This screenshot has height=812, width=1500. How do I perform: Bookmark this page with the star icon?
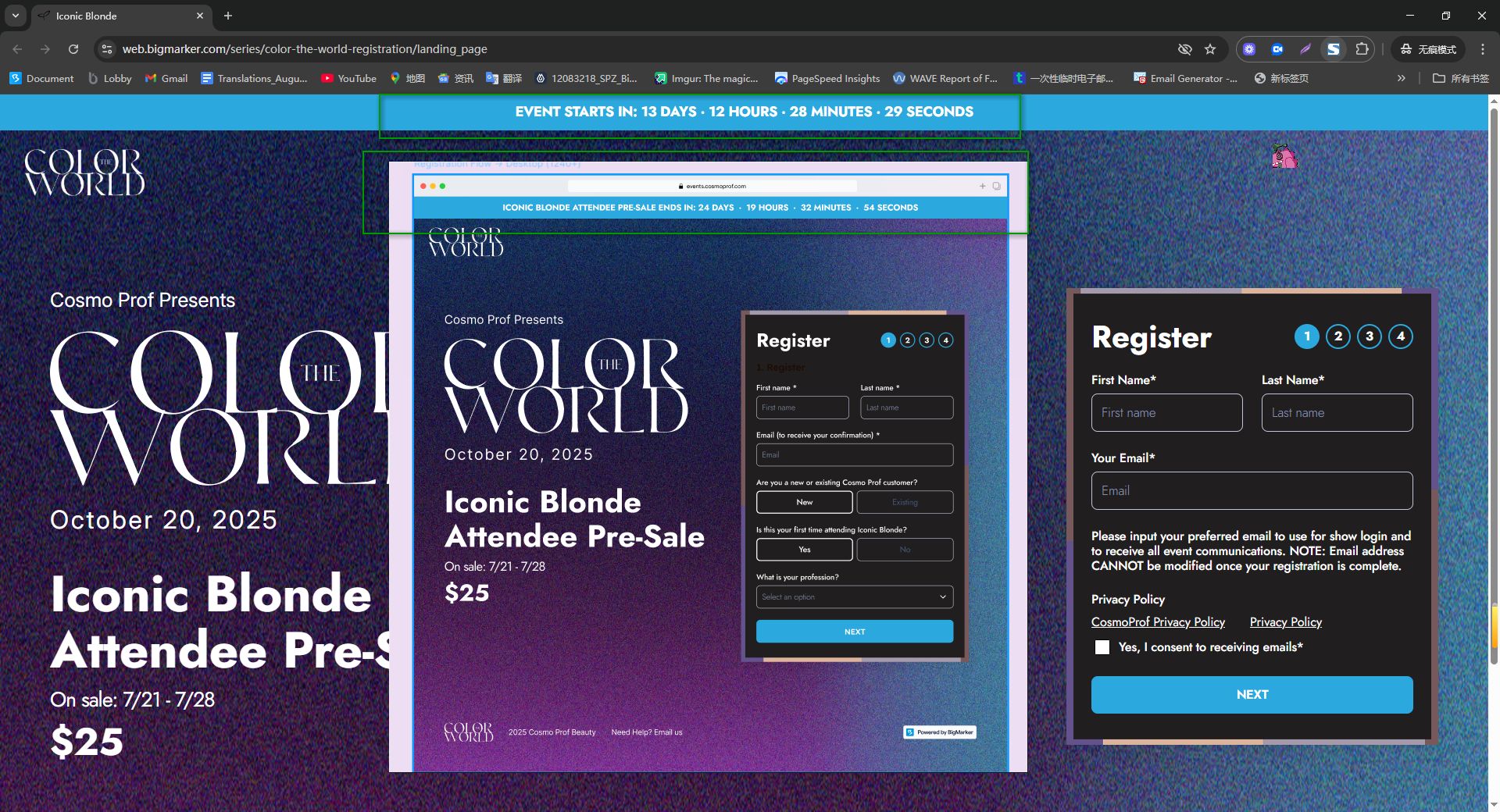coord(1210,49)
